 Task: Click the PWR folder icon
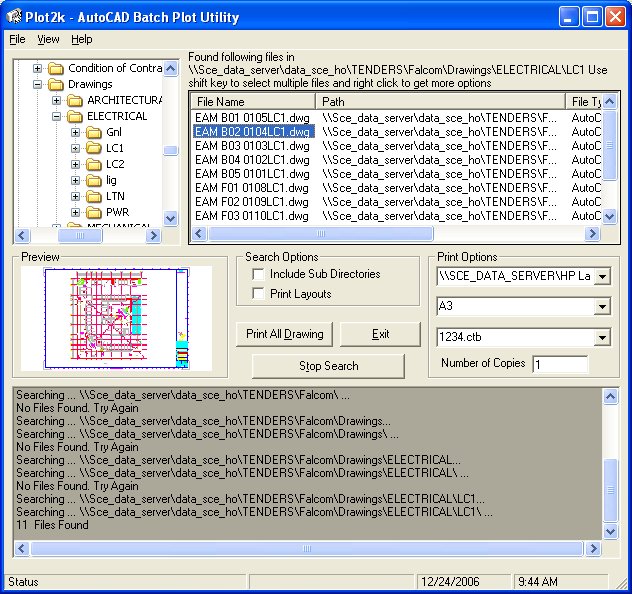click(x=94, y=212)
